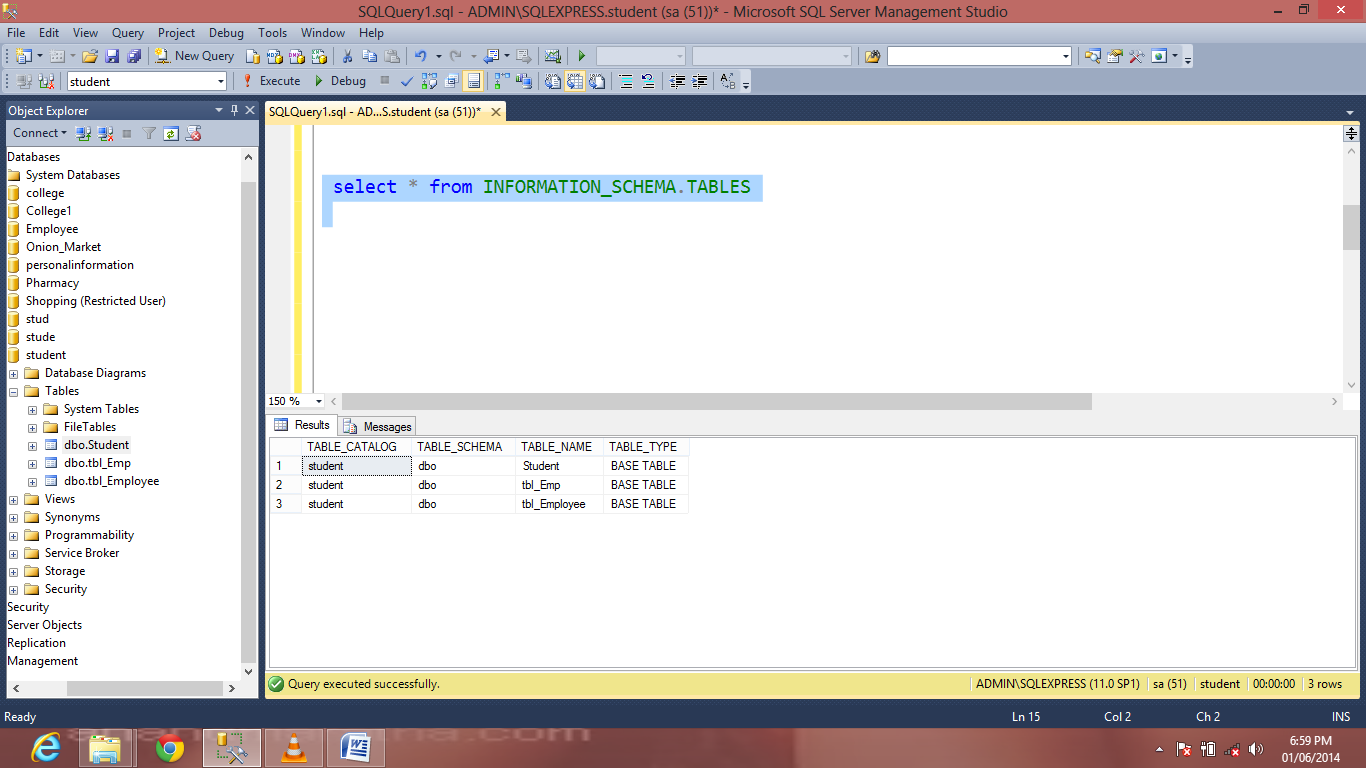The image size is (1366, 768).
Task: Click the Open File folder icon
Action: [90, 56]
